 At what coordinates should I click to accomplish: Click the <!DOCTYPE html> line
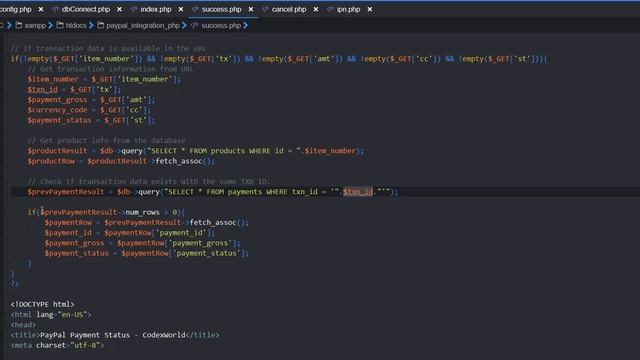pos(42,304)
